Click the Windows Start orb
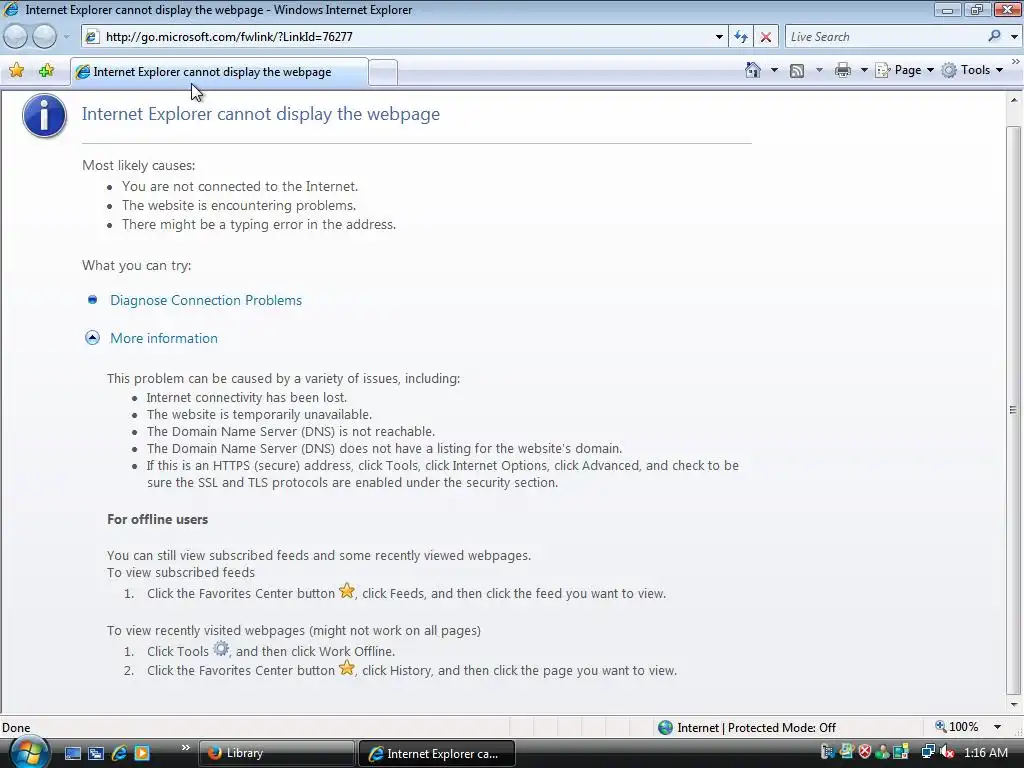1024x768 pixels. tap(28, 752)
